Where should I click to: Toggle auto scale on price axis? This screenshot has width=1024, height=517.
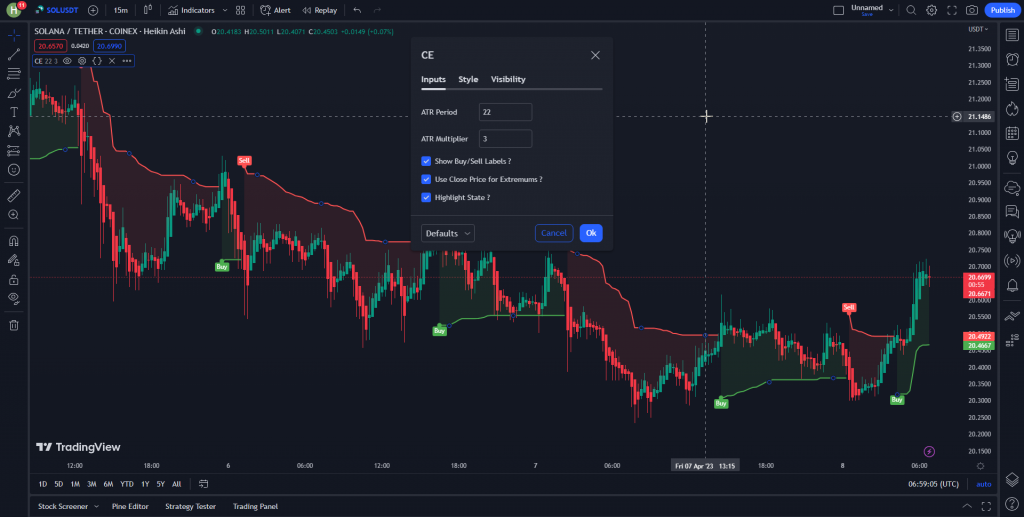984,484
